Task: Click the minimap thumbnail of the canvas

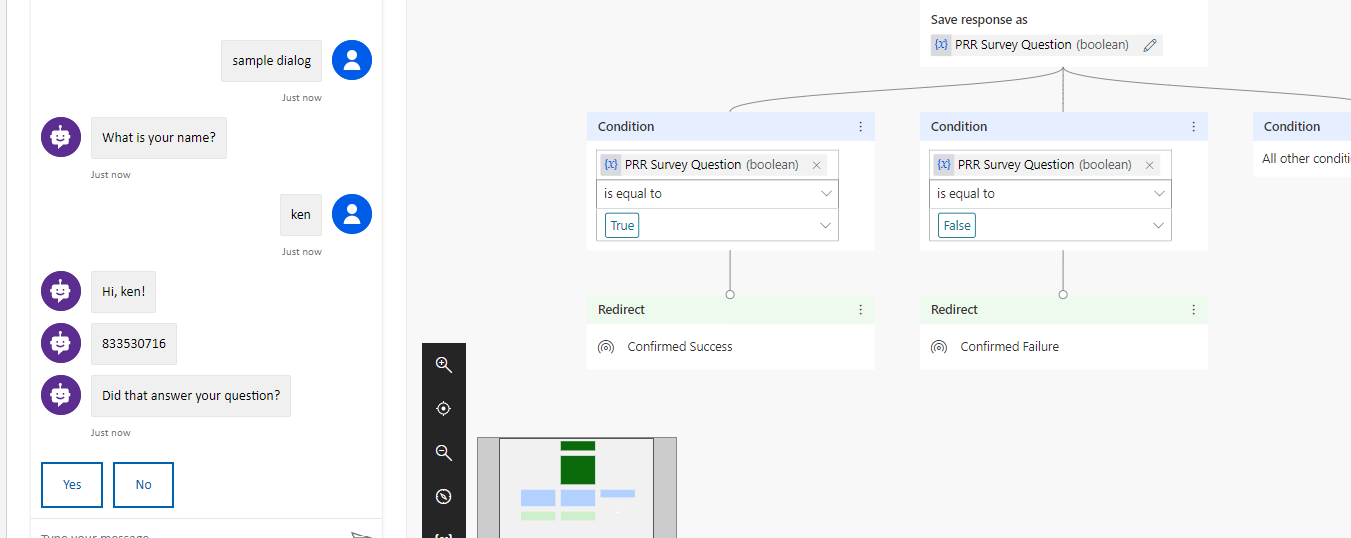Action: [577, 487]
